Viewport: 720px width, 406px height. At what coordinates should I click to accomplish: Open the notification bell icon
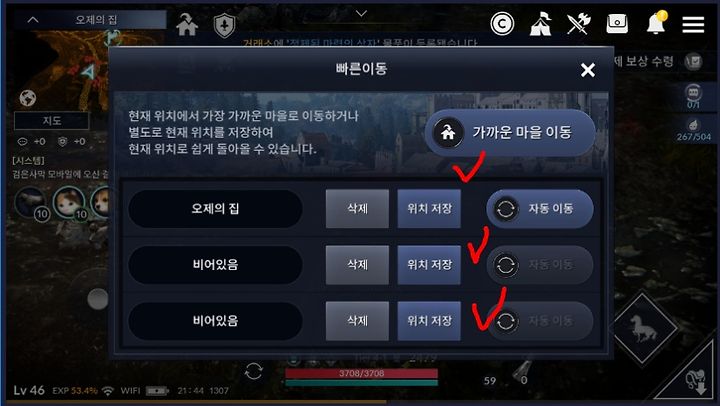(656, 23)
